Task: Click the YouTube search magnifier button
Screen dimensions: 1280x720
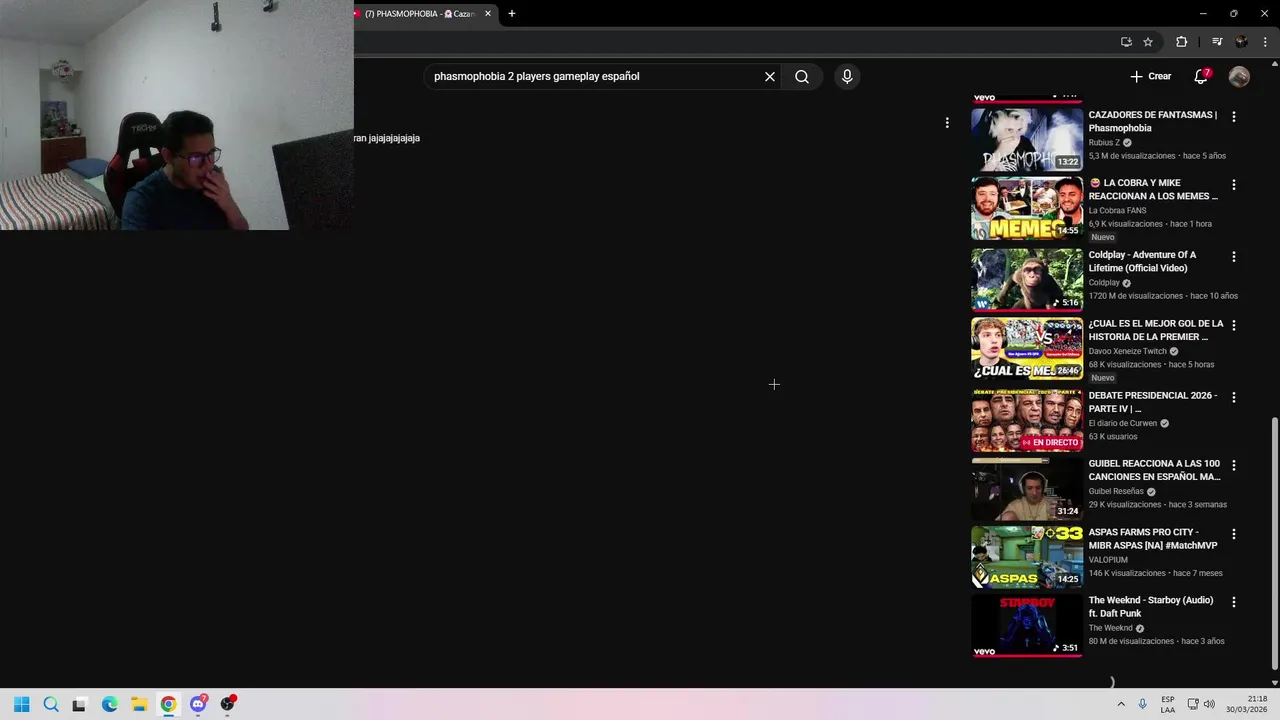Action: [802, 76]
